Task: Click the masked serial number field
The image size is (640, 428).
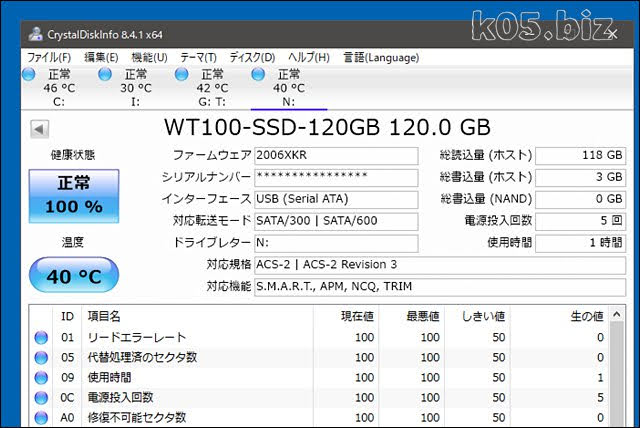Action: point(336,177)
